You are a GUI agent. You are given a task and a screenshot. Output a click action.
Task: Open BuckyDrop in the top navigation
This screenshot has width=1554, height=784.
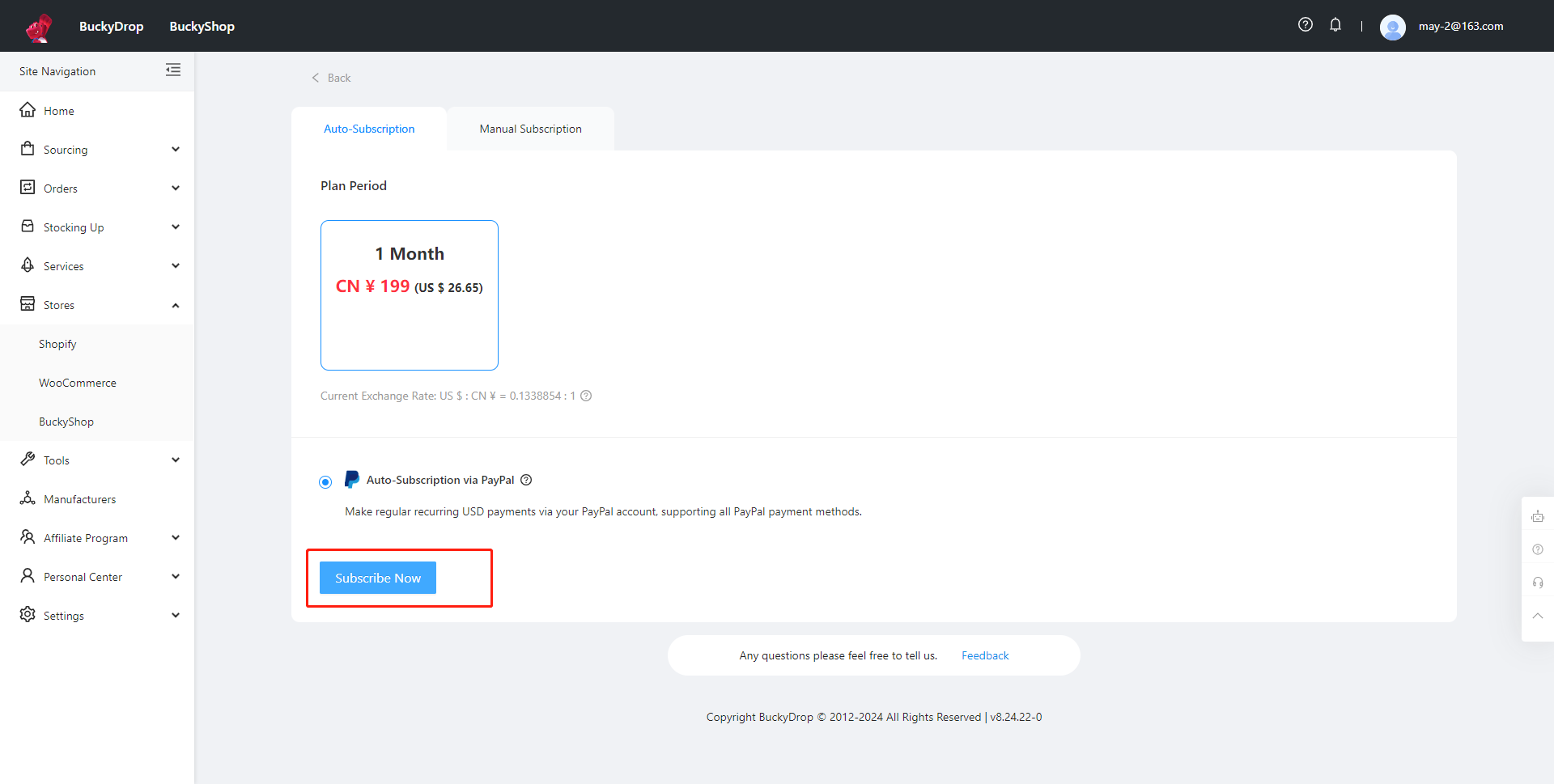112,26
